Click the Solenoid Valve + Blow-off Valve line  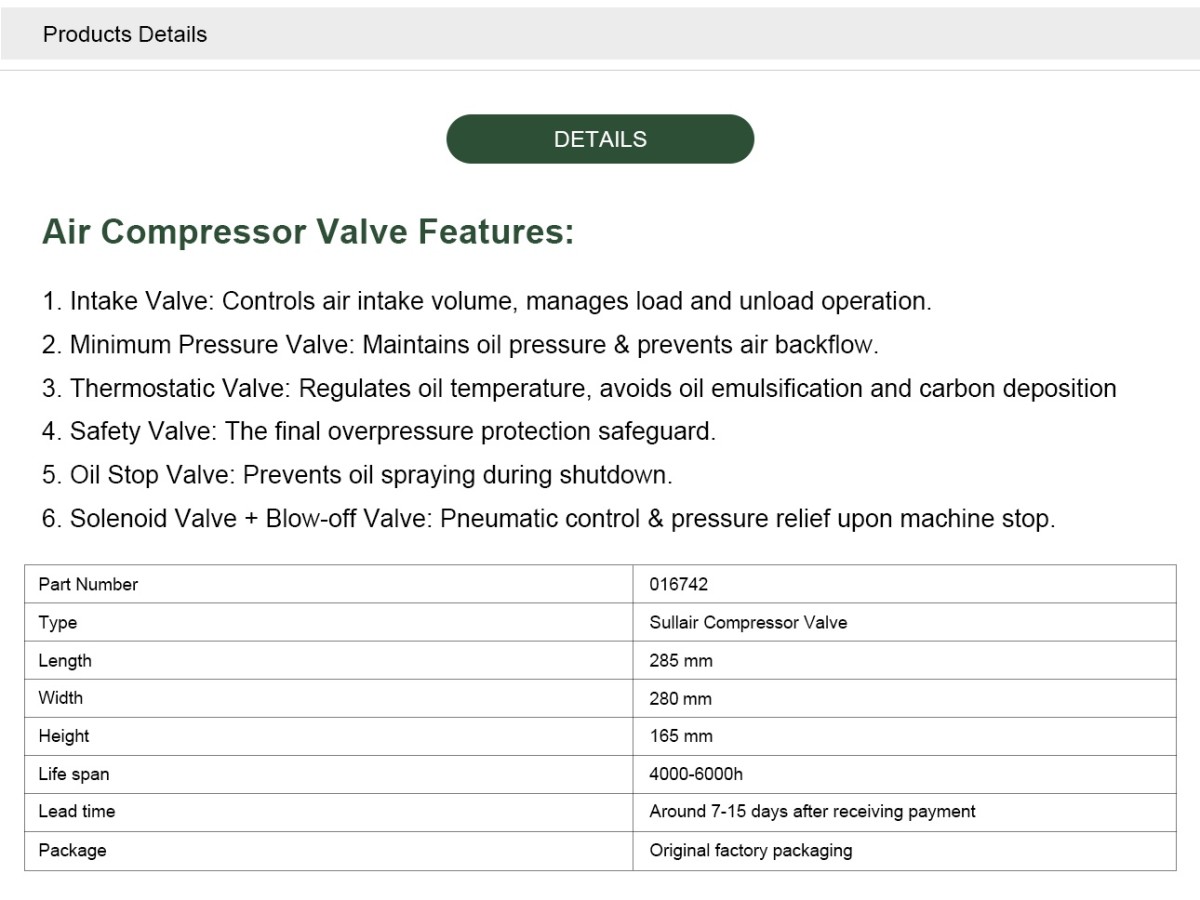(549, 519)
